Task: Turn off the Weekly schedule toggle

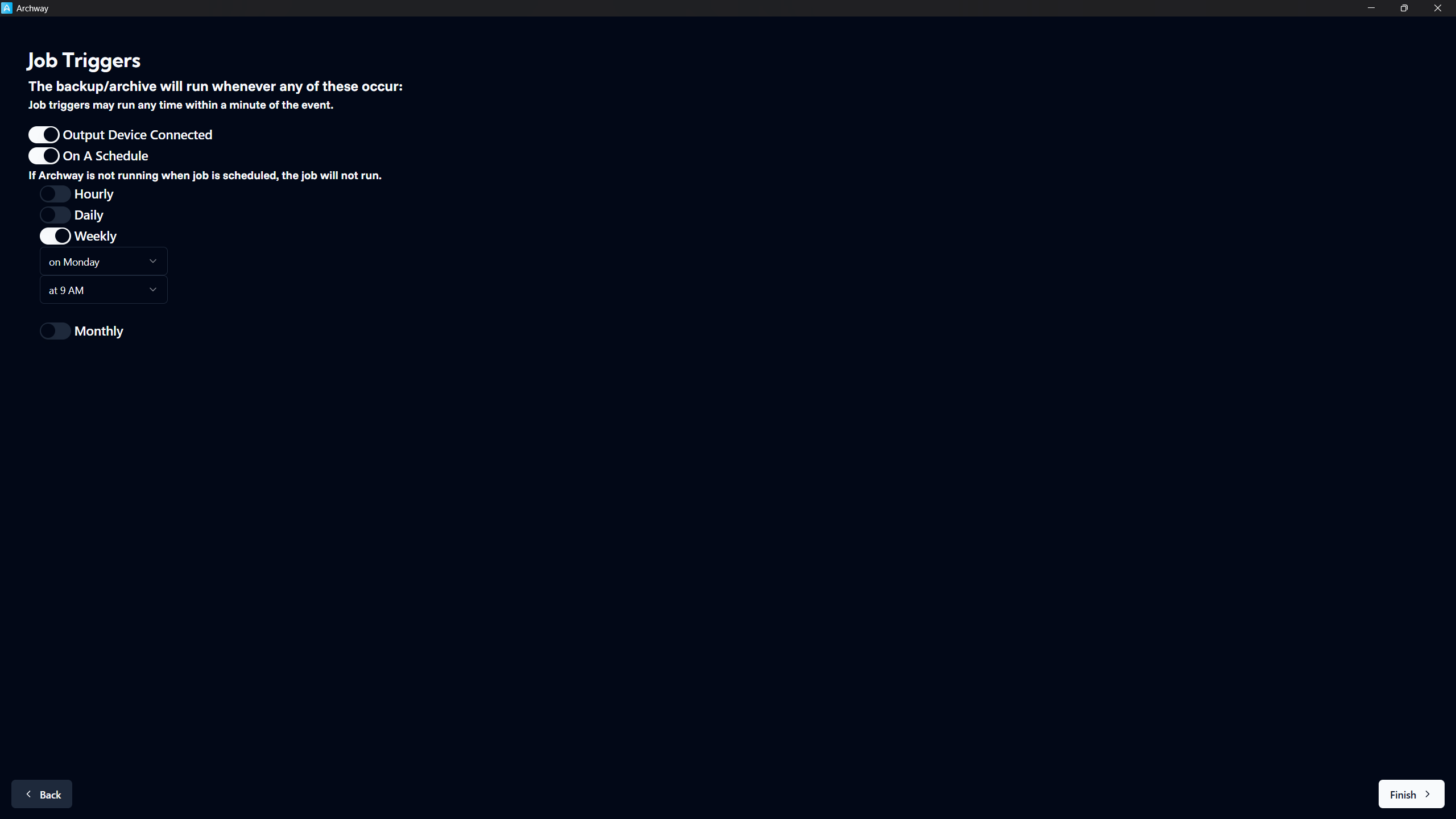Action: (x=55, y=236)
